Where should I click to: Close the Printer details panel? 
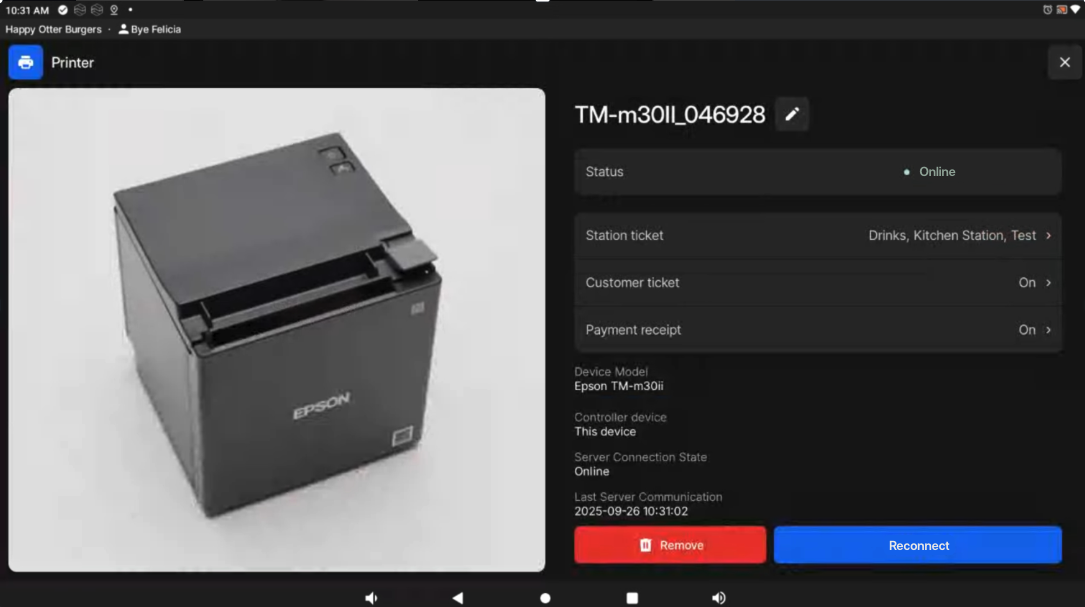pos(1064,62)
